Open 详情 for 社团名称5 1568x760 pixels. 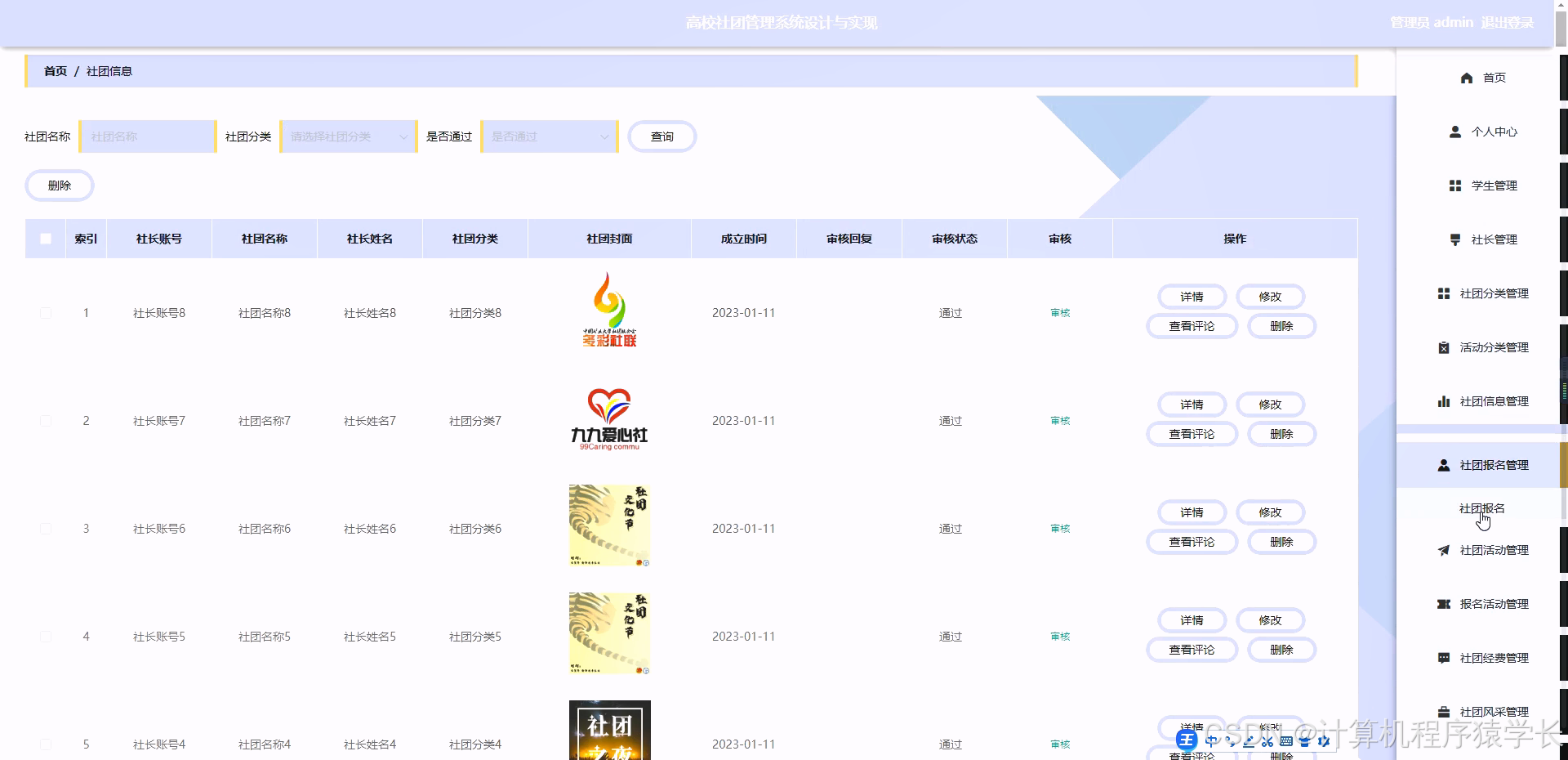pyautogui.click(x=1192, y=620)
